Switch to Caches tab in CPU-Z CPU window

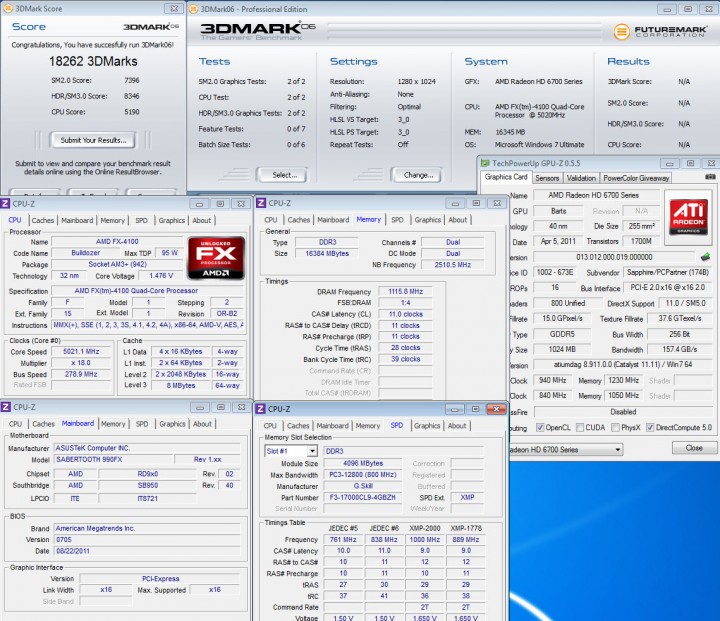(43, 220)
